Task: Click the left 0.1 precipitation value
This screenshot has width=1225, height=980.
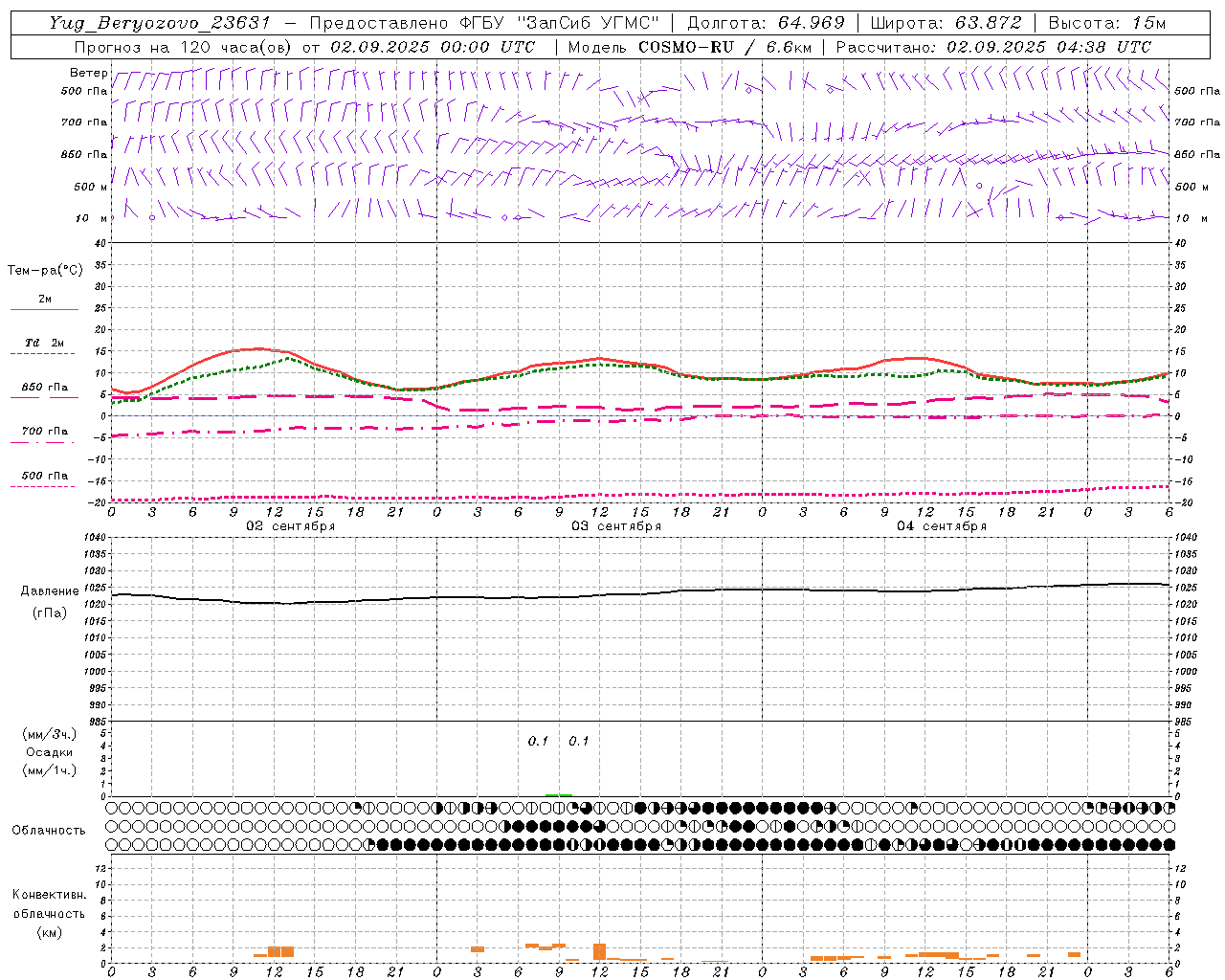Action: coord(538,742)
